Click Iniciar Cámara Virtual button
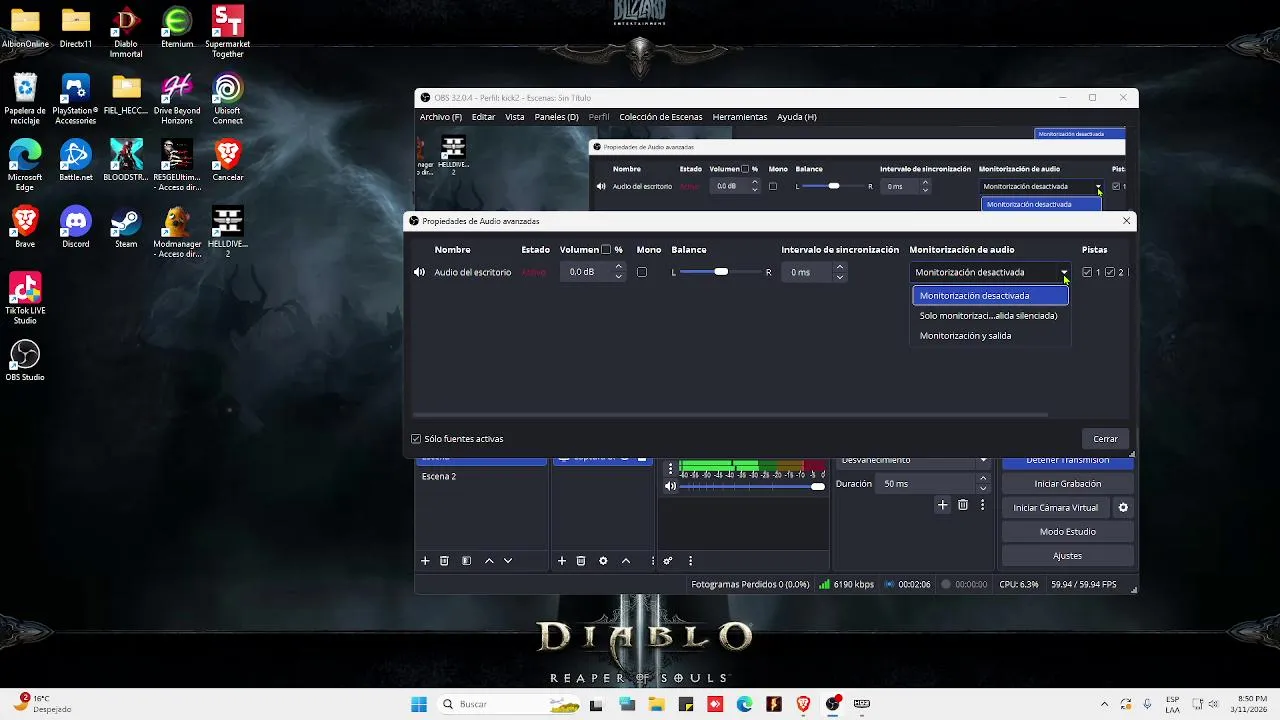The height and width of the screenshot is (720, 1280). tap(1056, 508)
